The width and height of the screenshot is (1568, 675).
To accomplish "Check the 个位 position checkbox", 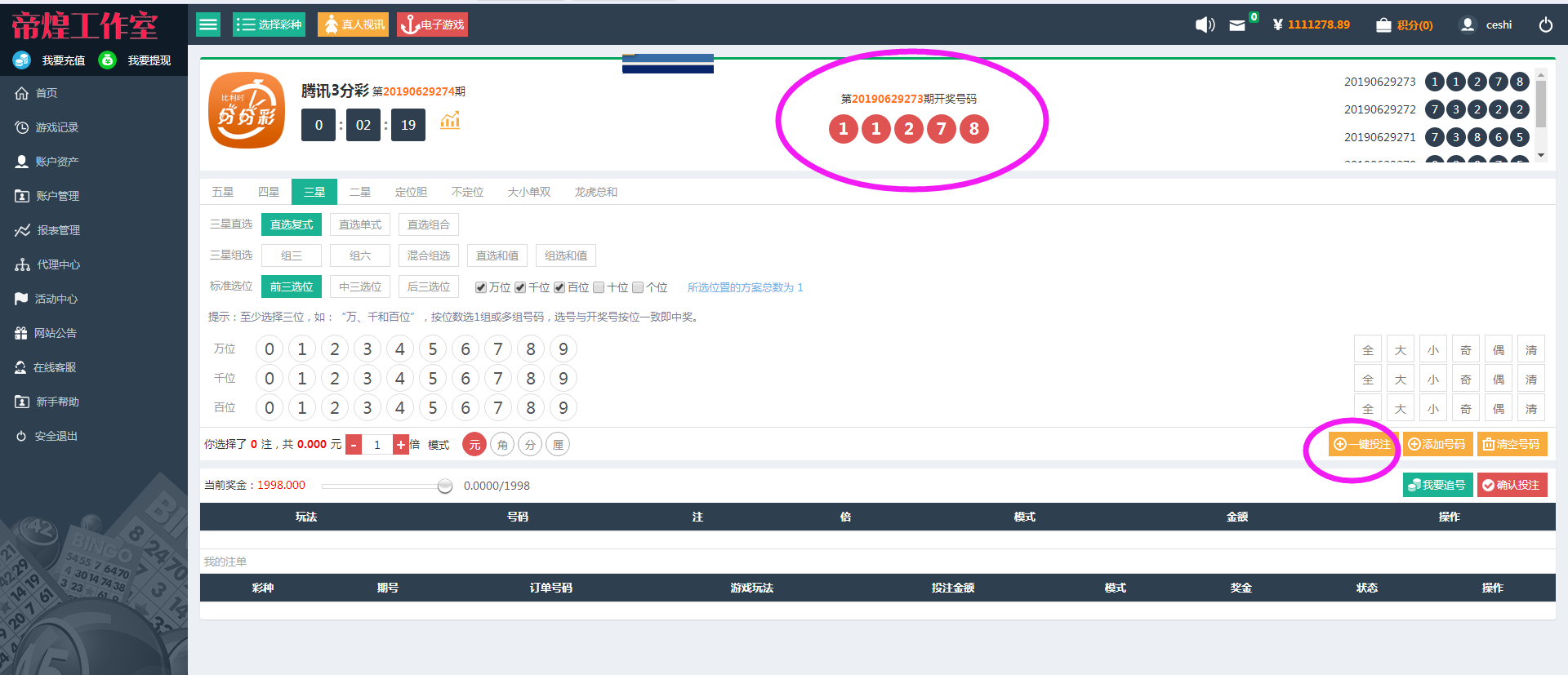I will point(638,287).
